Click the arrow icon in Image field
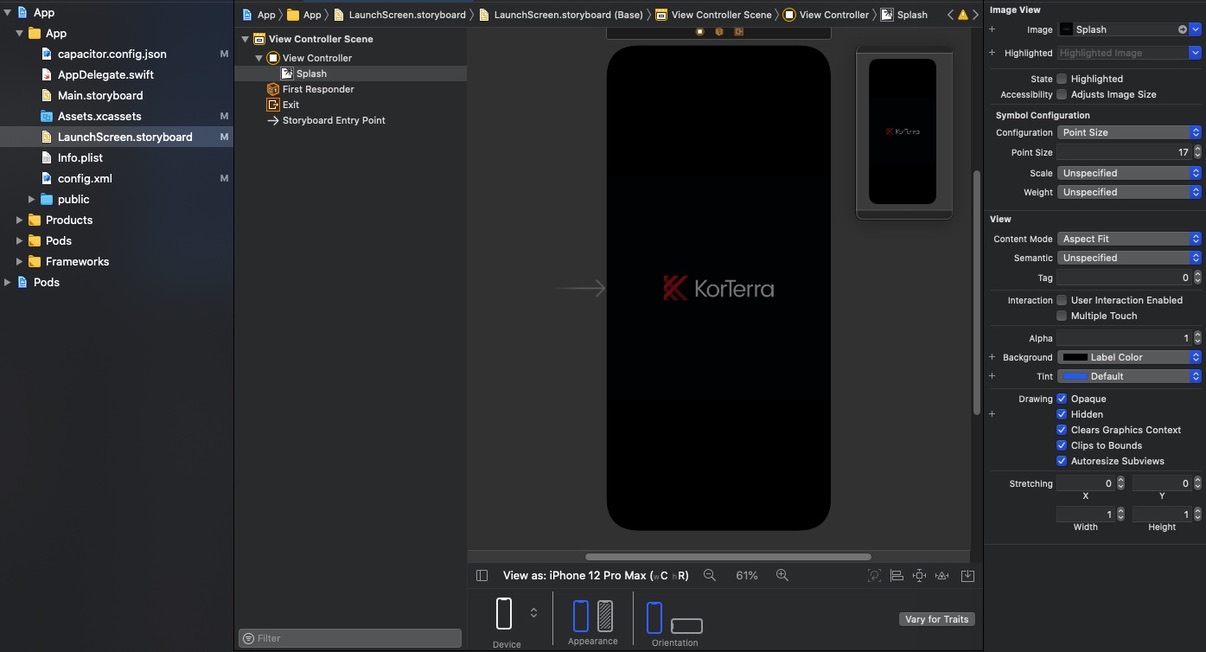Image resolution: width=1206 pixels, height=652 pixels. click(x=1182, y=30)
